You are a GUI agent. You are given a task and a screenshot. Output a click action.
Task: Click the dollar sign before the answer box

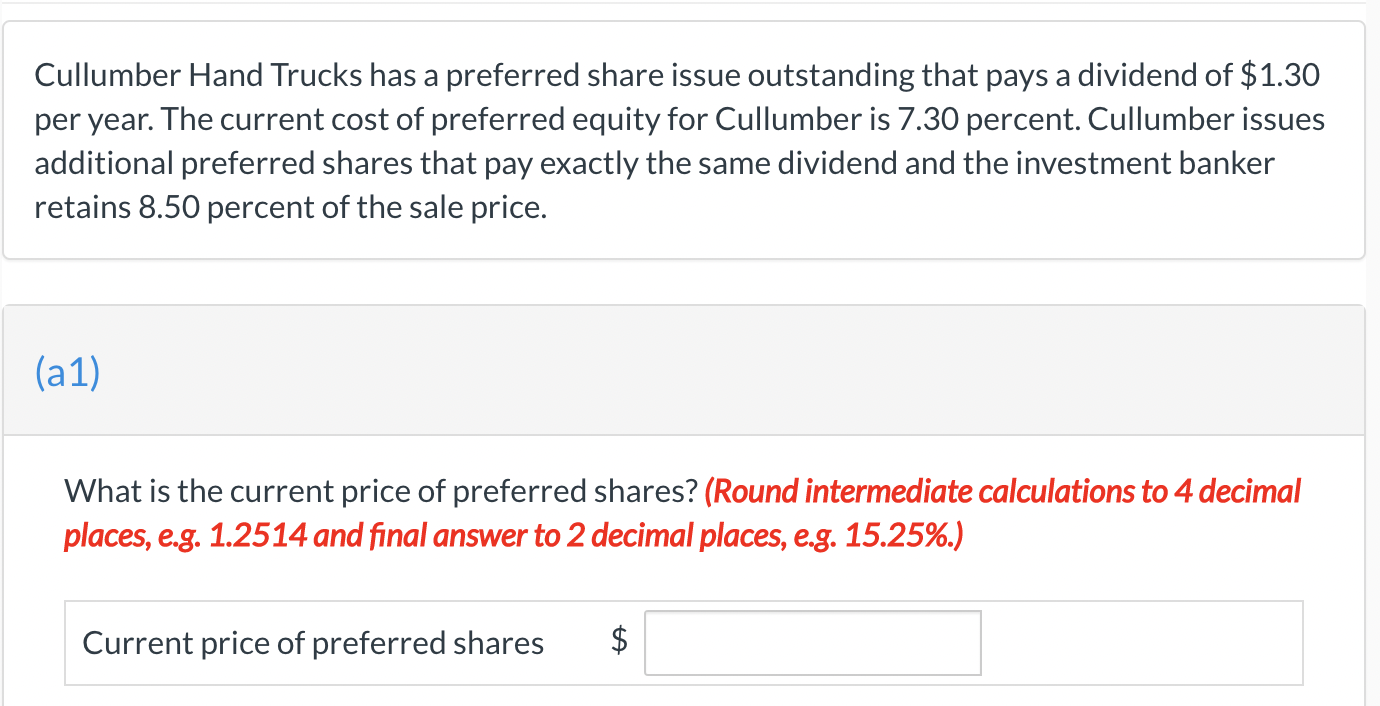click(x=620, y=643)
